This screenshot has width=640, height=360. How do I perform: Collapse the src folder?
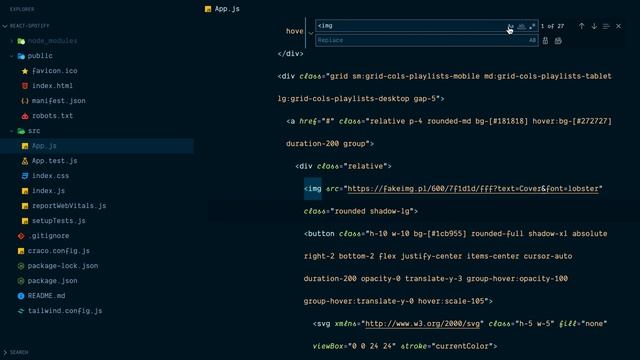pos(11,131)
